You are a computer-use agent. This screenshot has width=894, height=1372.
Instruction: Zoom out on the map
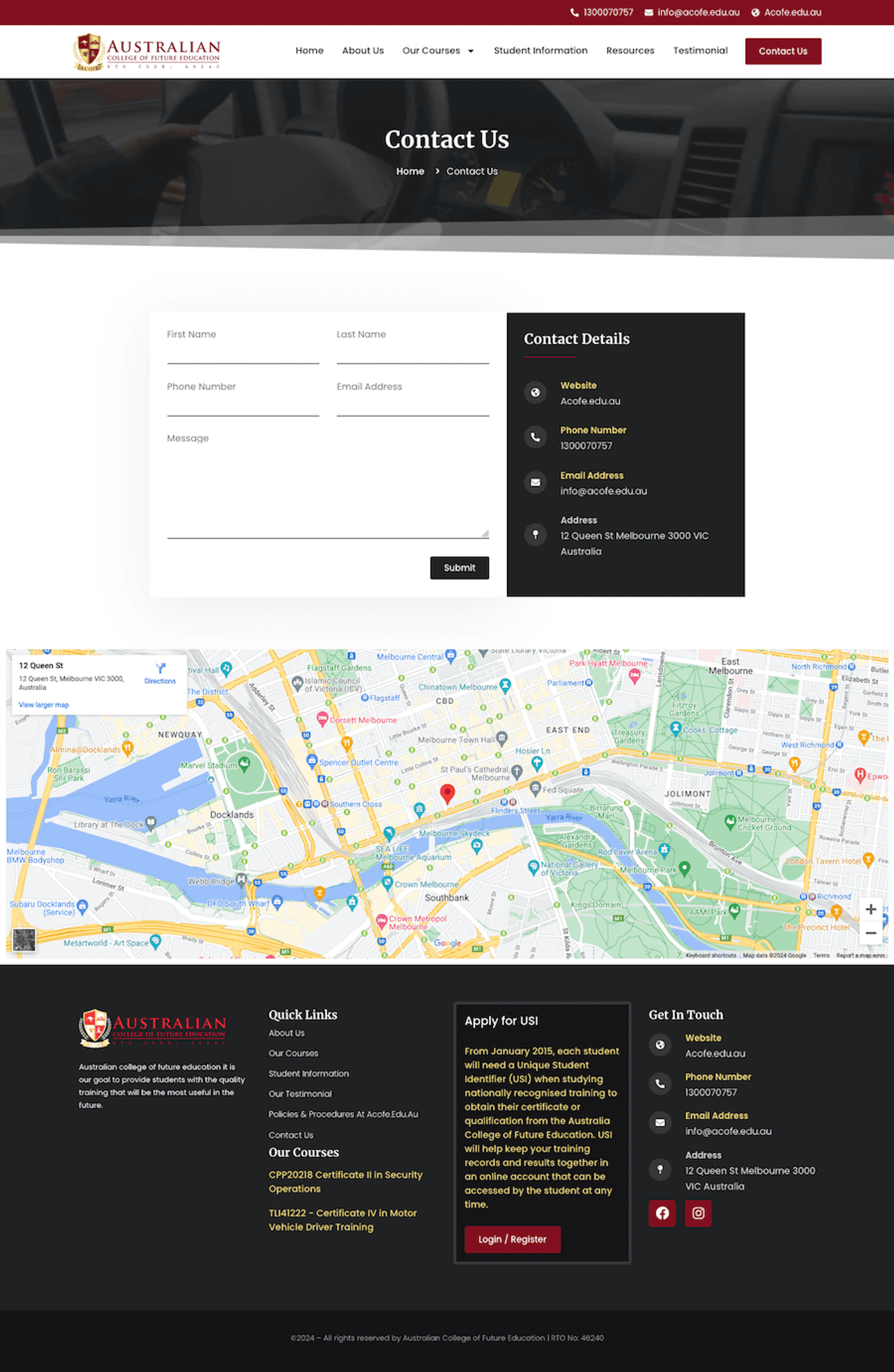pyautogui.click(x=870, y=933)
